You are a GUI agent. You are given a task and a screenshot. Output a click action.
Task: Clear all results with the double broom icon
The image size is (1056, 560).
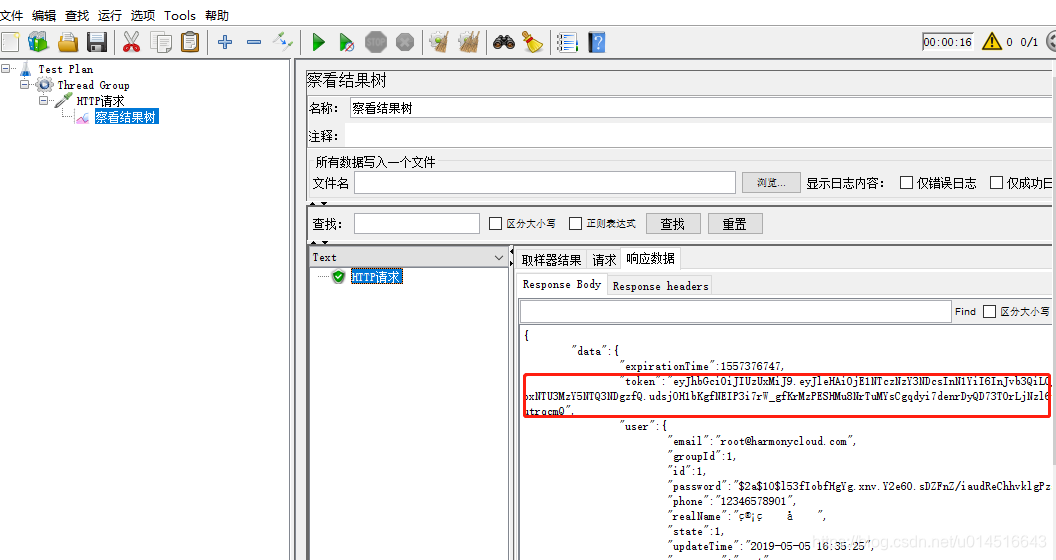coord(469,42)
